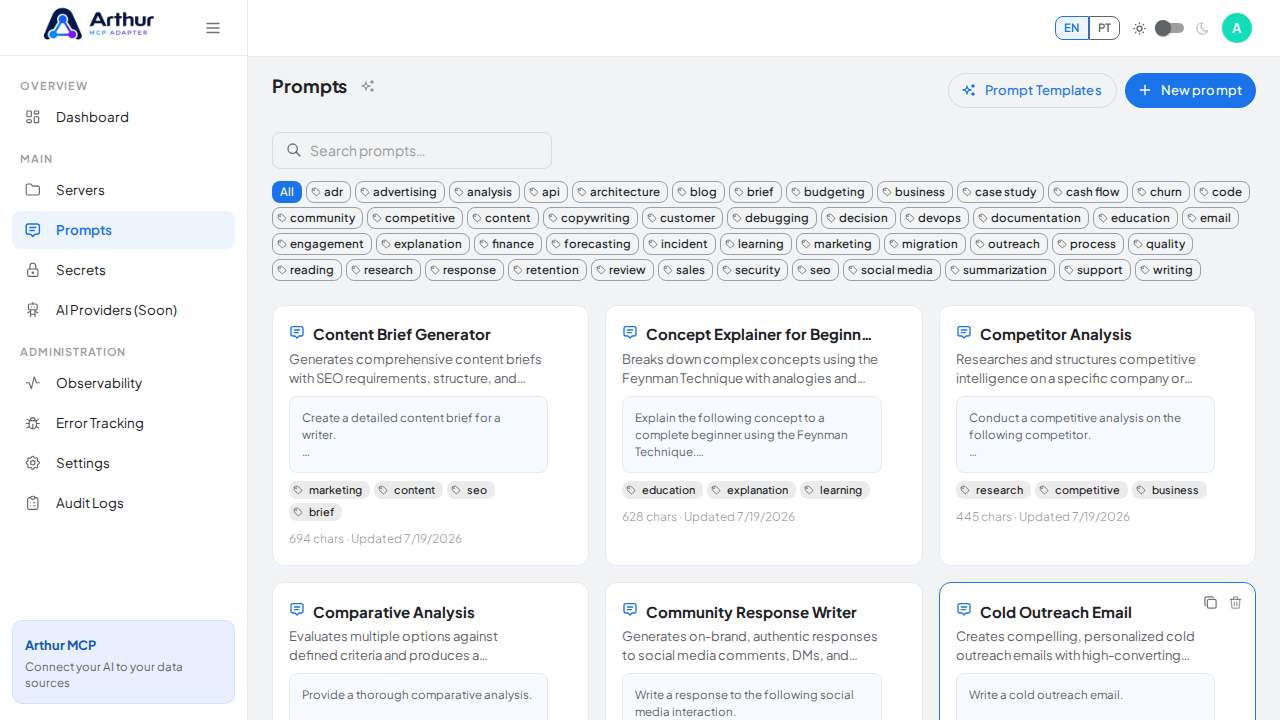Click '628 chars · Updated 7/19/2026' text

(708, 517)
